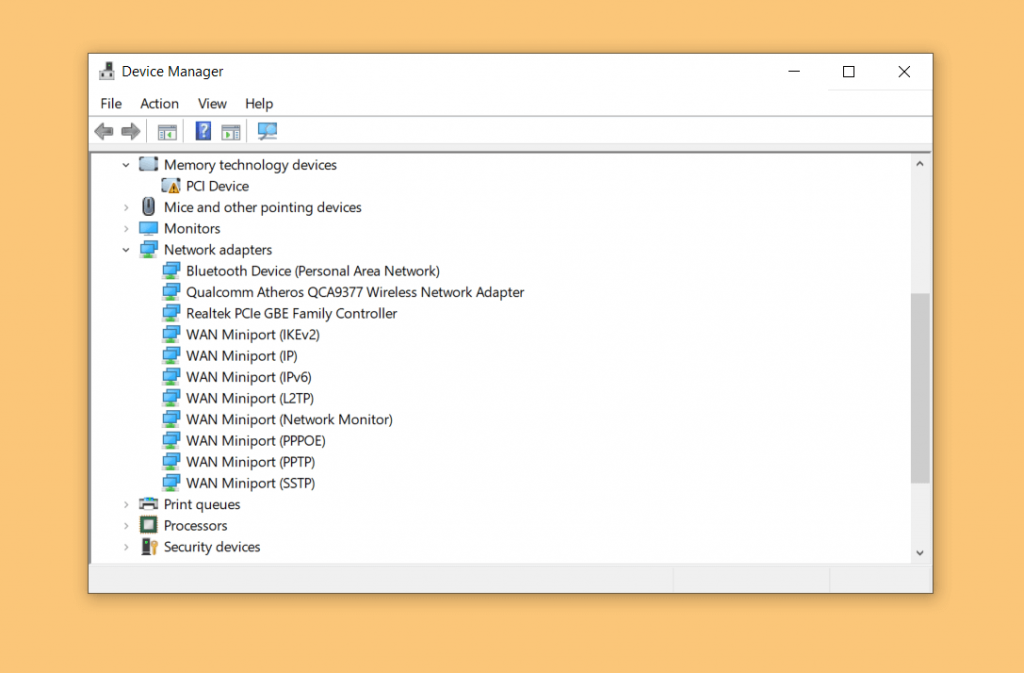Select WAN Miniport (PPPOE) label
Image resolution: width=1024 pixels, height=673 pixels.
256,441
